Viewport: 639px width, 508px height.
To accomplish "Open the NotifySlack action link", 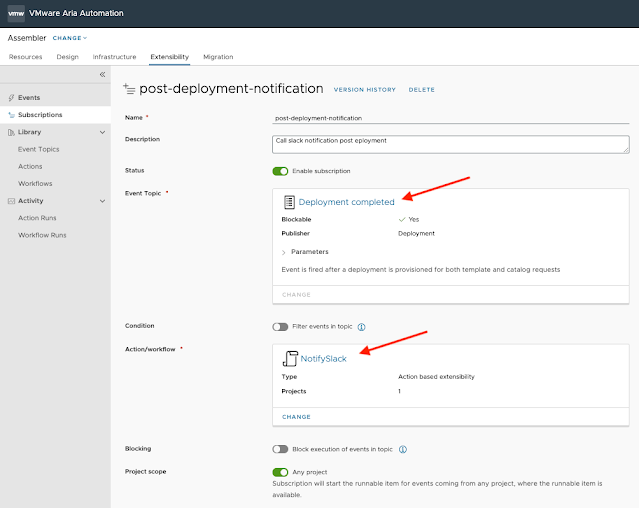I will [x=324, y=358].
